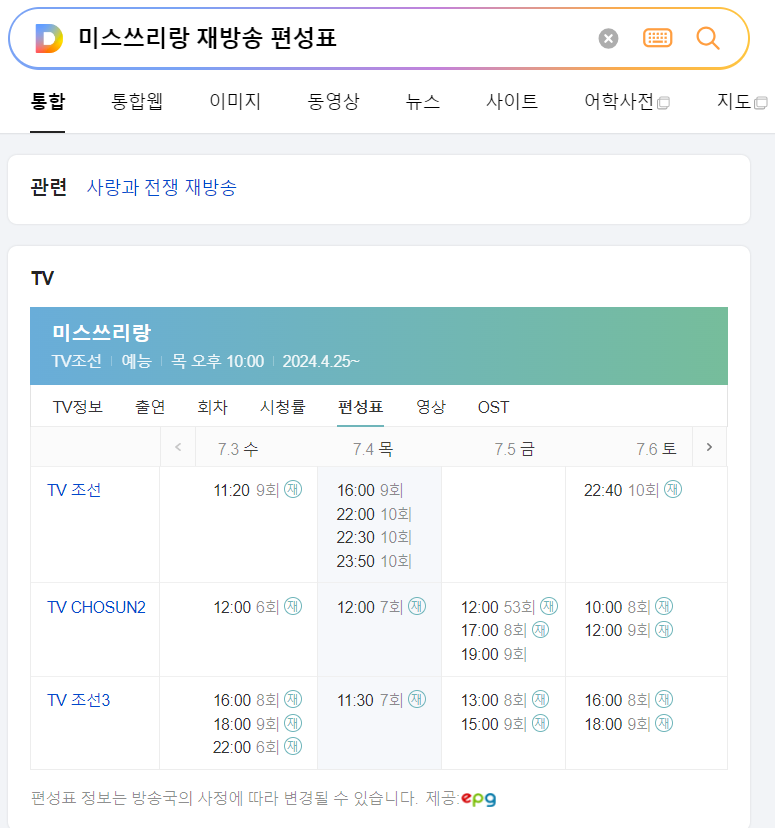
Task: Click the 16:00 9회 TV 조선 Thursday entry
Action: tap(370, 491)
